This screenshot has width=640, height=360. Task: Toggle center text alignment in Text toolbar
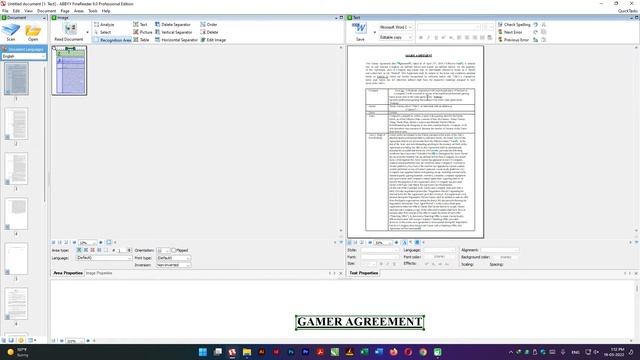[467, 38]
